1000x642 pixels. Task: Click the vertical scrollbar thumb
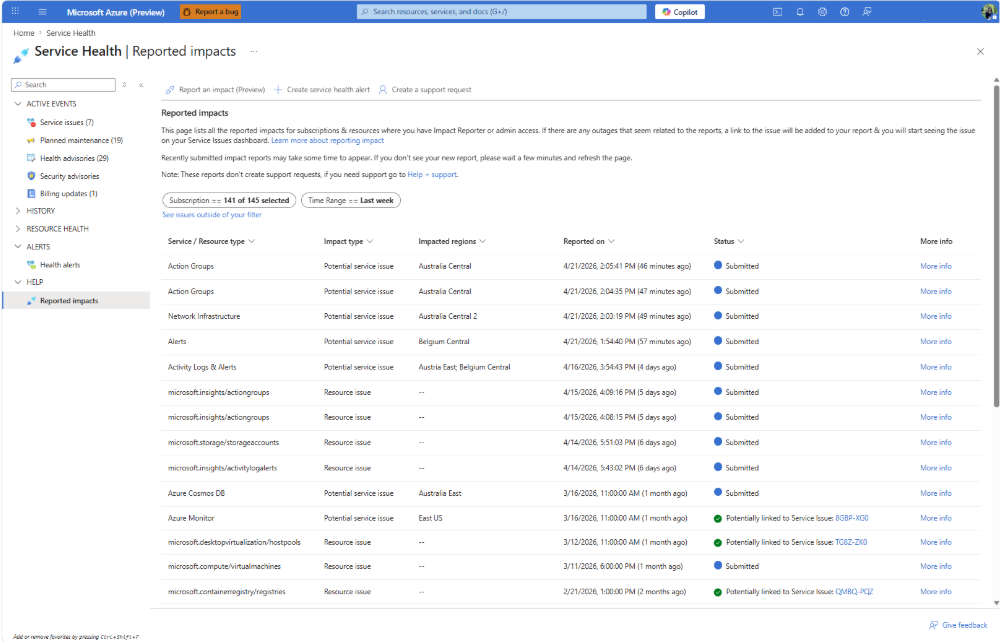click(996, 245)
